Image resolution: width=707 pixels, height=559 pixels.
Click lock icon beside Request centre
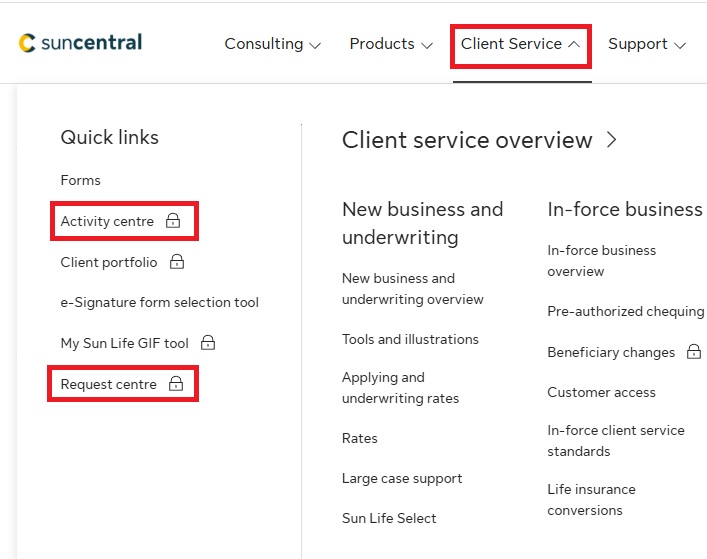point(176,384)
